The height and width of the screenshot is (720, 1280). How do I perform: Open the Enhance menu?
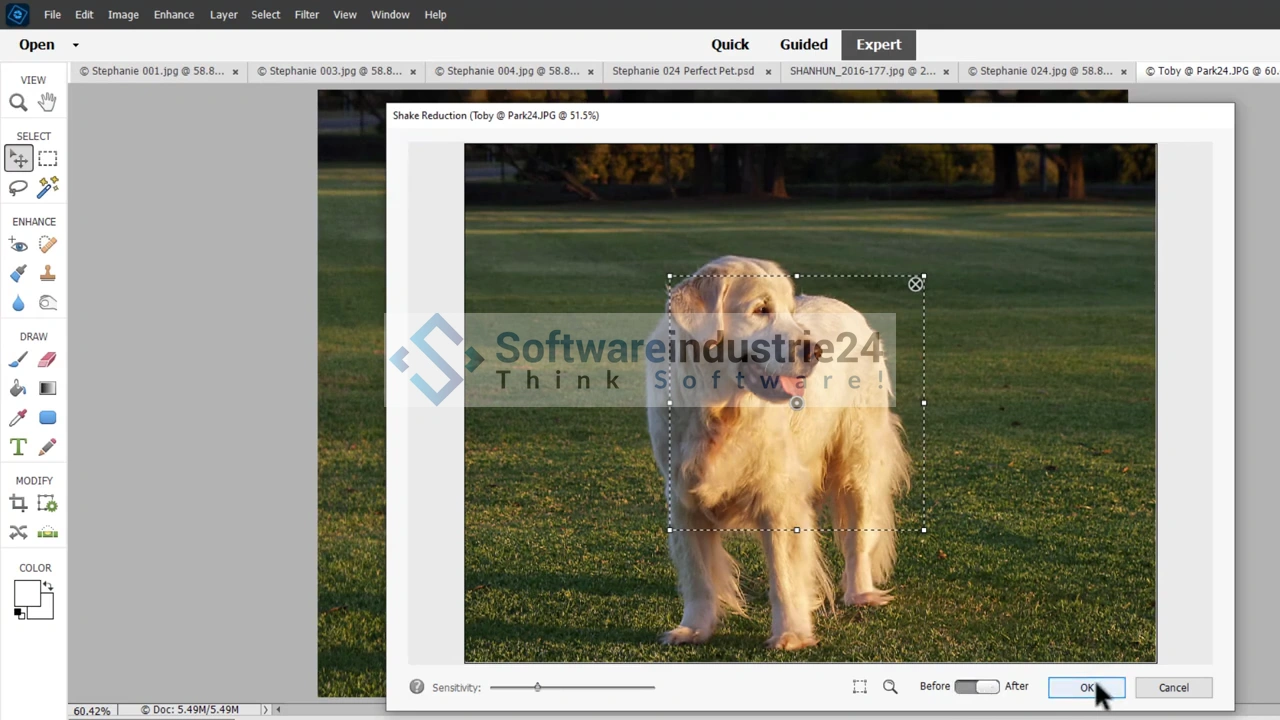coord(173,15)
